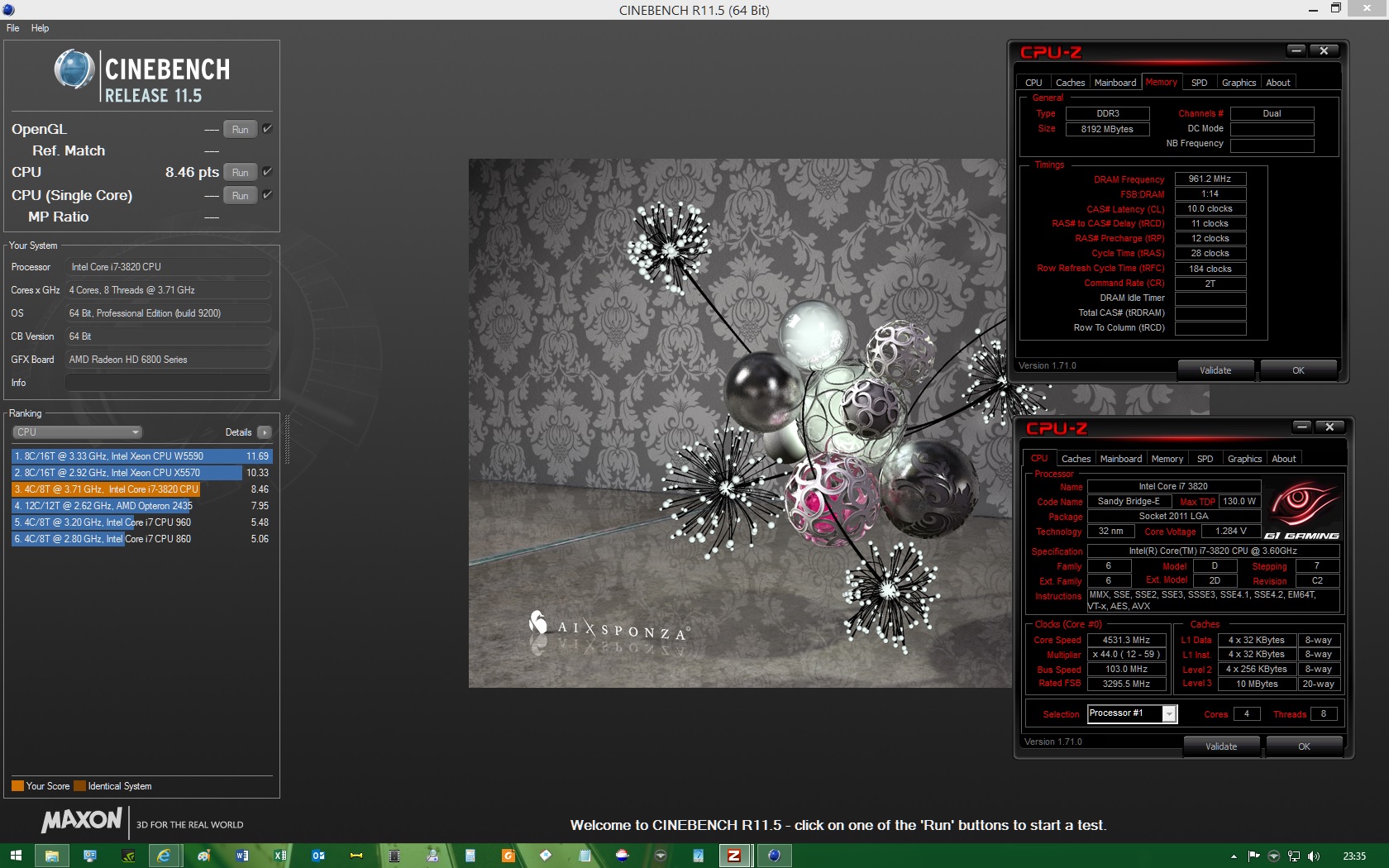Open the Caches tab in upper CPU-Z

(1070, 83)
